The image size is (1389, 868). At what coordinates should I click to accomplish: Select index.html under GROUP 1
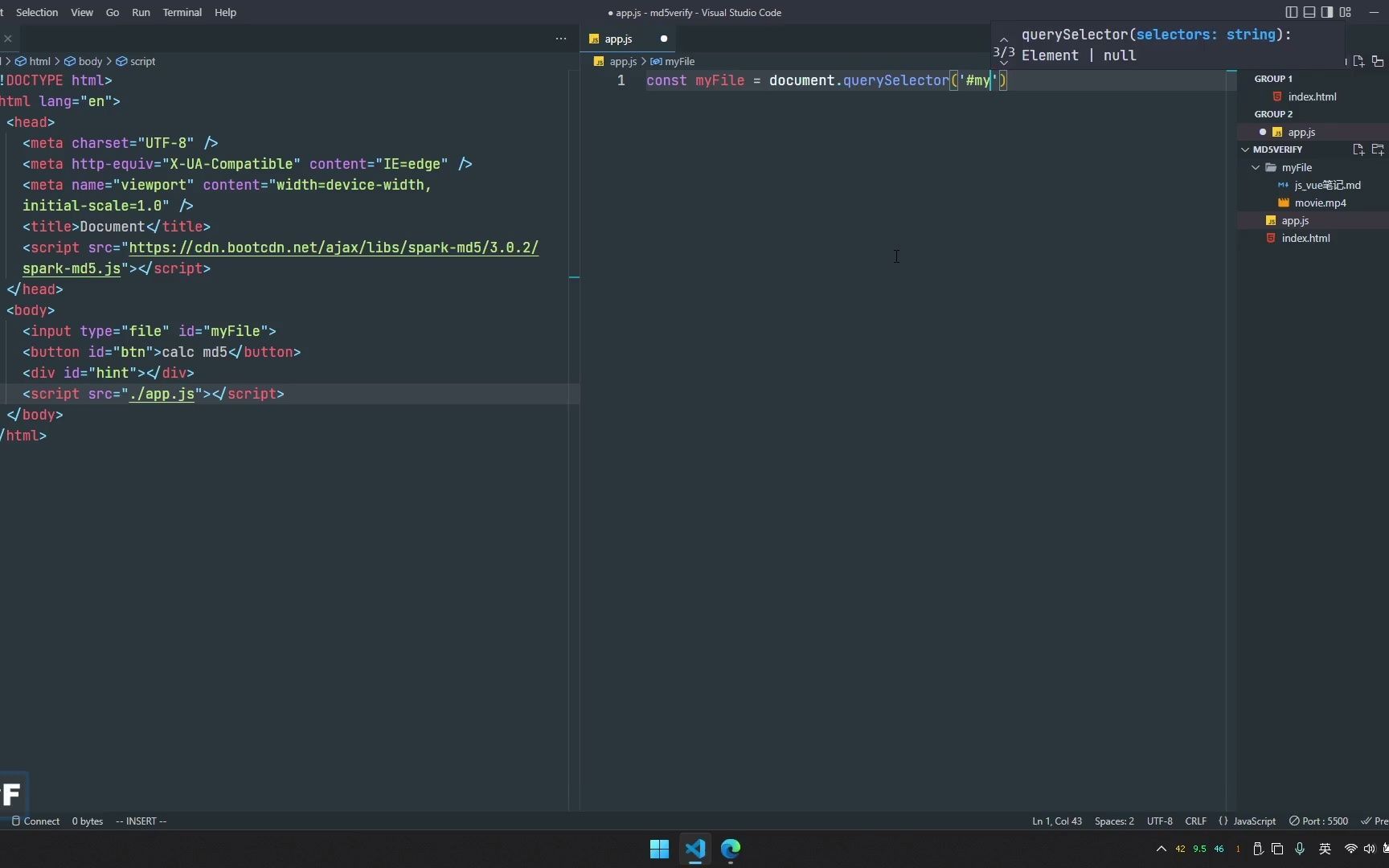1313,96
